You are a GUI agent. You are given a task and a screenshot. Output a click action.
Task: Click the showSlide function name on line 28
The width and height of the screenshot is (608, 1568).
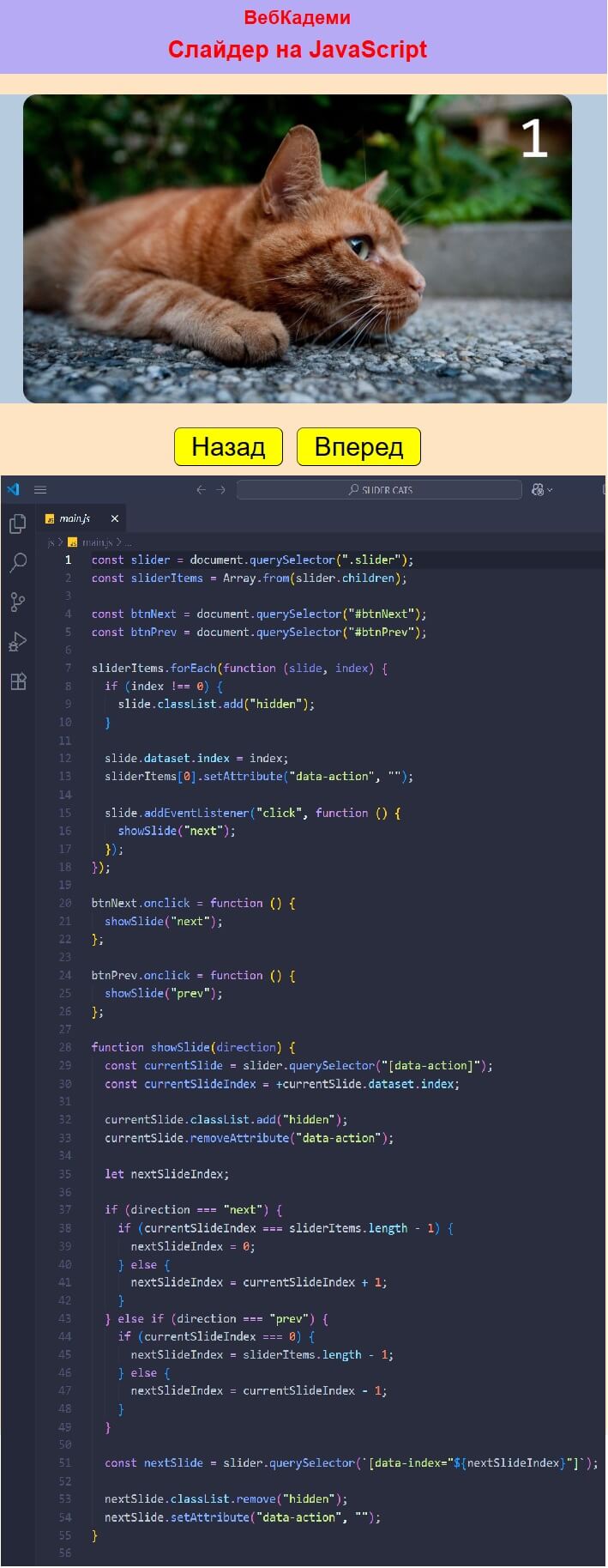[180, 1047]
